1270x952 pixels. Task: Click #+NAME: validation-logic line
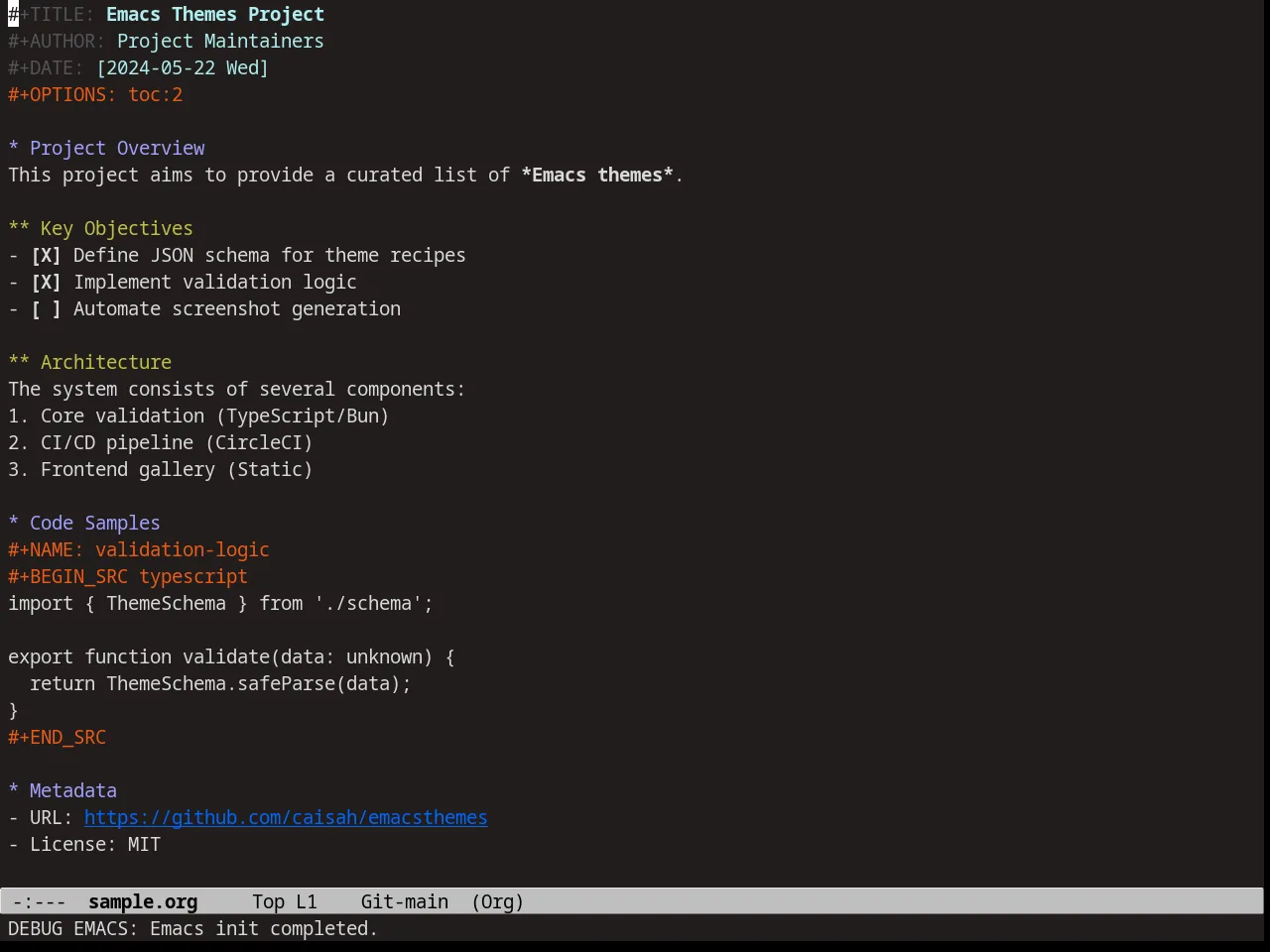coord(139,550)
